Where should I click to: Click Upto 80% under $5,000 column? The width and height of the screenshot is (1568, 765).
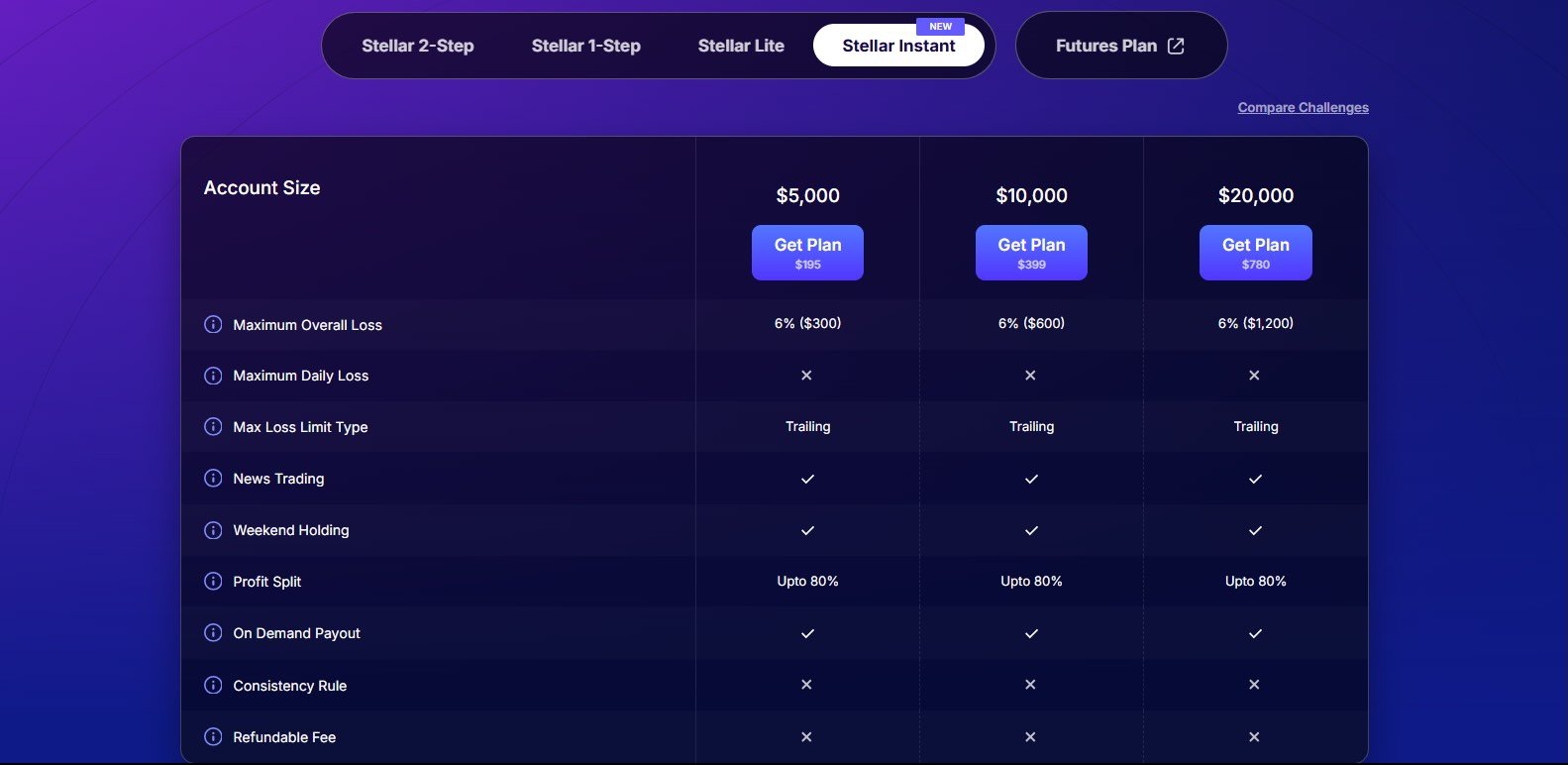(x=807, y=581)
